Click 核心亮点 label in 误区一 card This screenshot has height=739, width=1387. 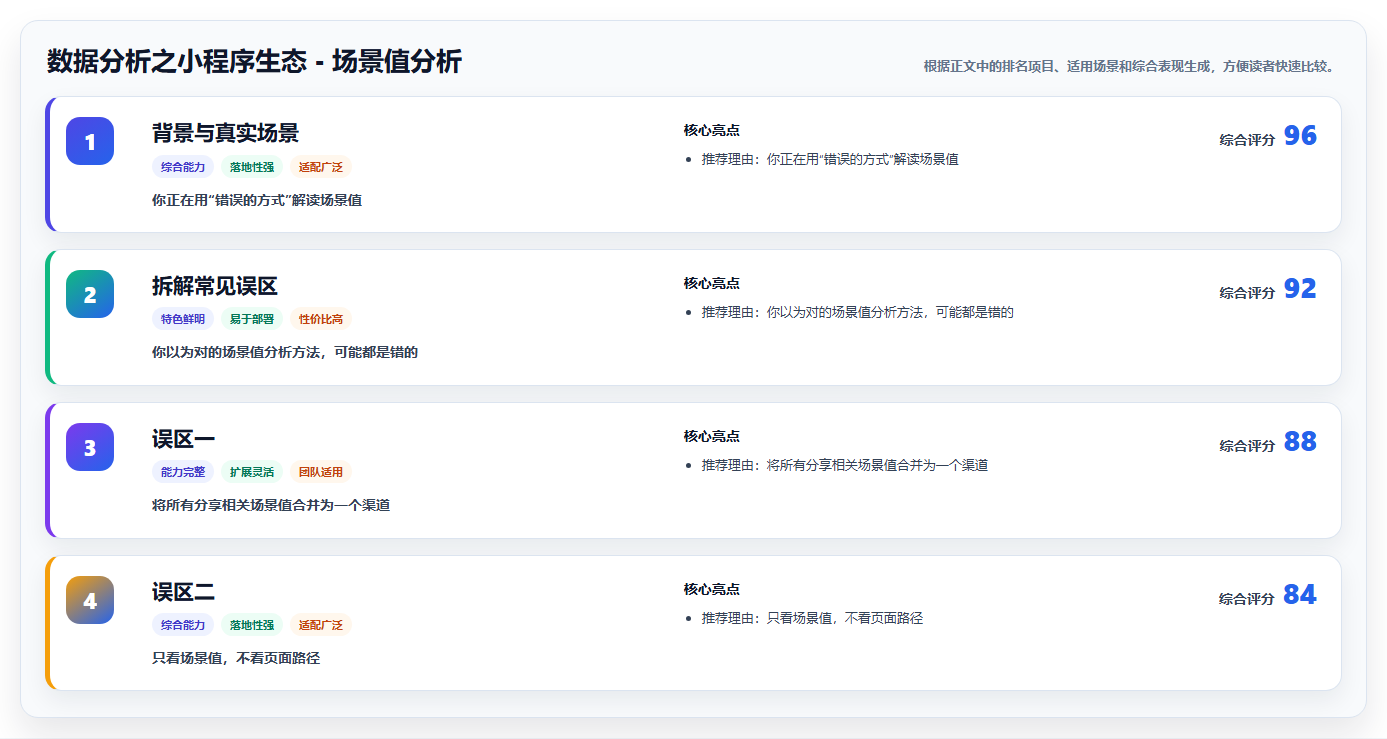(x=712, y=437)
